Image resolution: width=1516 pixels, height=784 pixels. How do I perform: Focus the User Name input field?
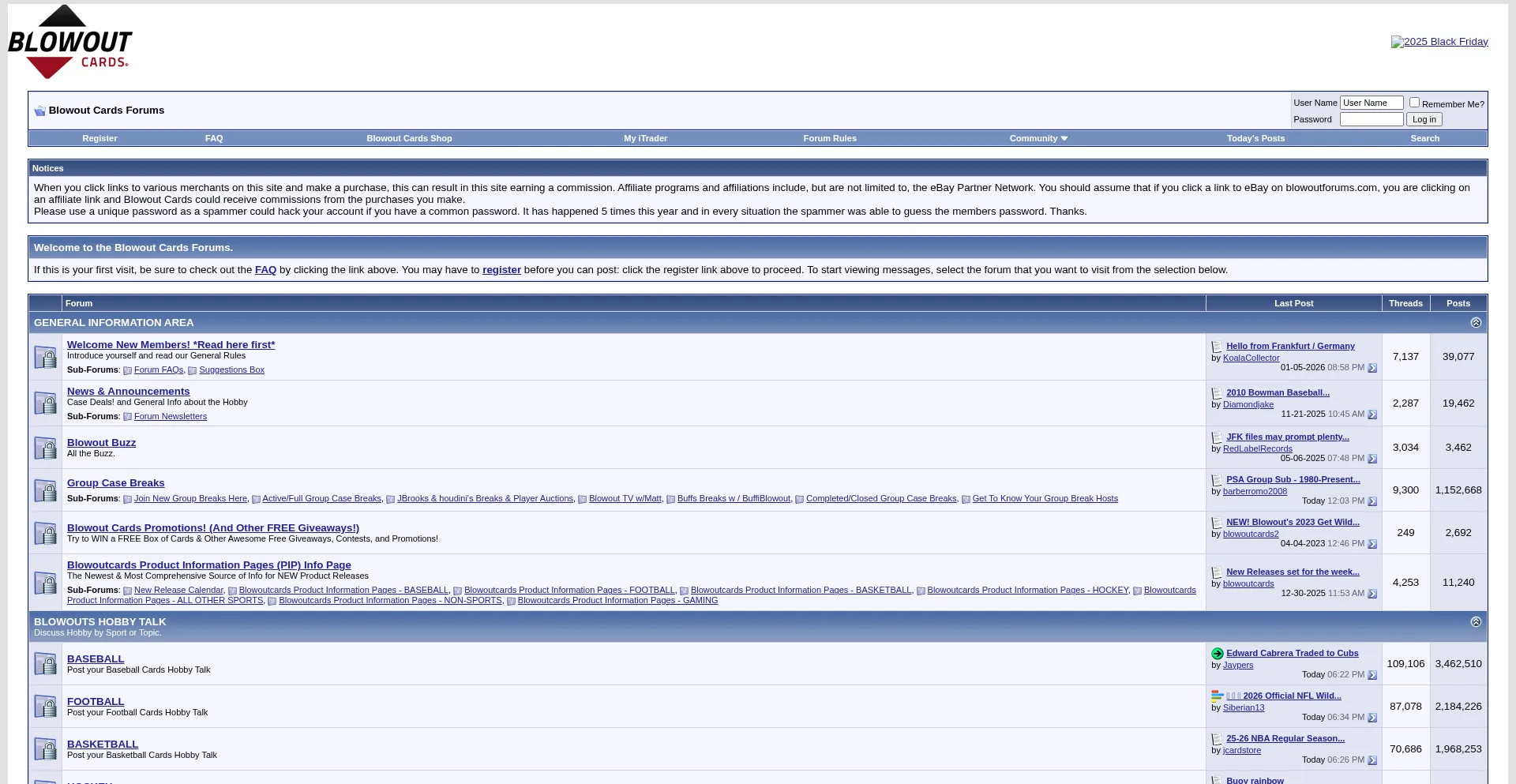[x=1372, y=103]
